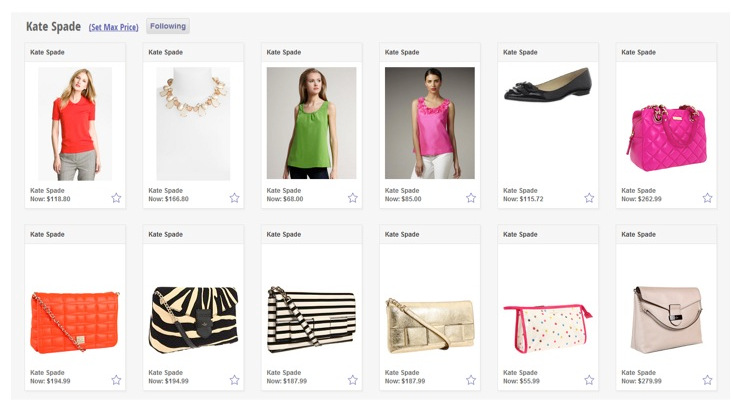Viewport: 731px width, 400px height.
Task: Click Kate Spade header on the necklace card
Action: [x=166, y=52]
